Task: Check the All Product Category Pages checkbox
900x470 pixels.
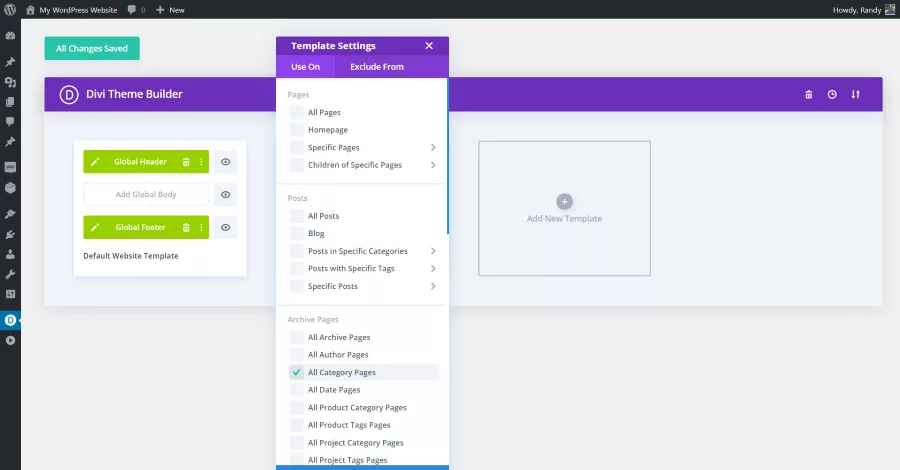Action: pos(296,407)
